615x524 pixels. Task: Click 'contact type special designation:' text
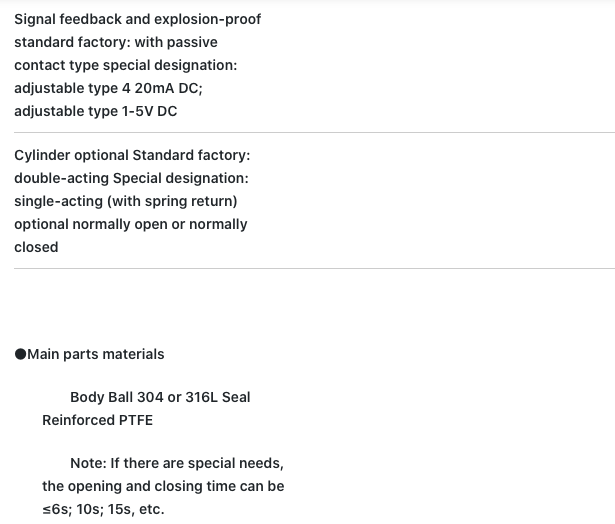[x=126, y=65]
